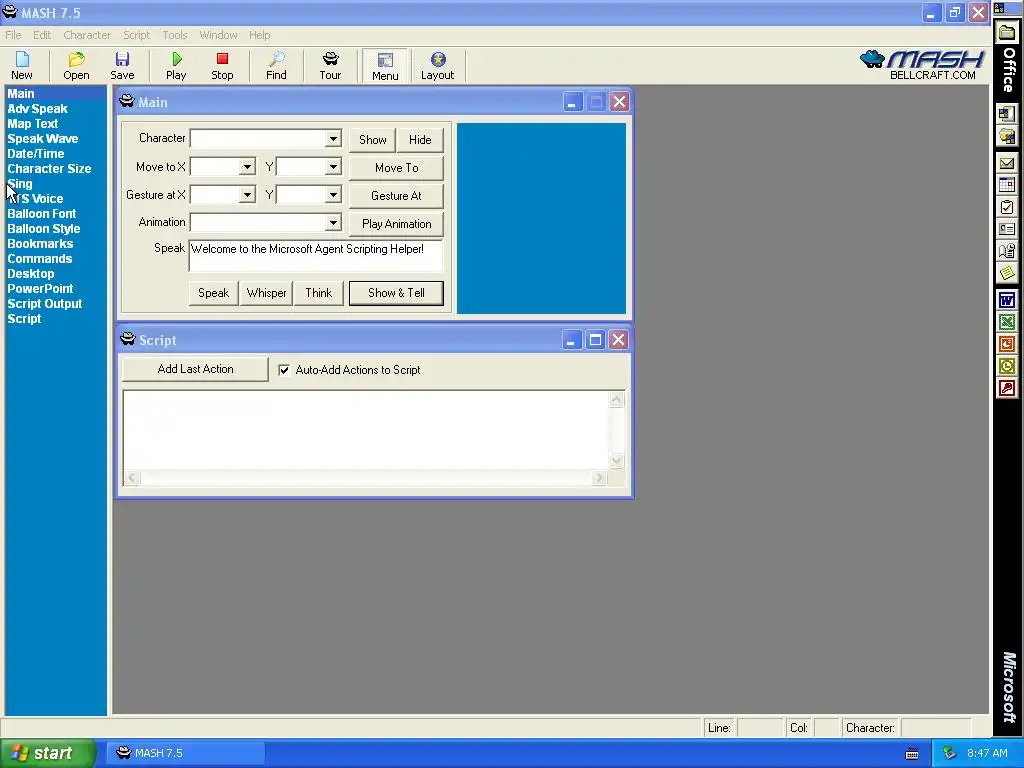Open the Edit menu
Image resolution: width=1024 pixels, height=768 pixels.
click(42, 35)
